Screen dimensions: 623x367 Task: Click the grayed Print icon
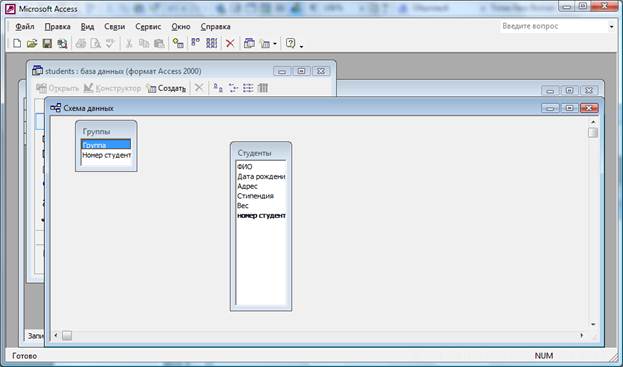click(81, 43)
